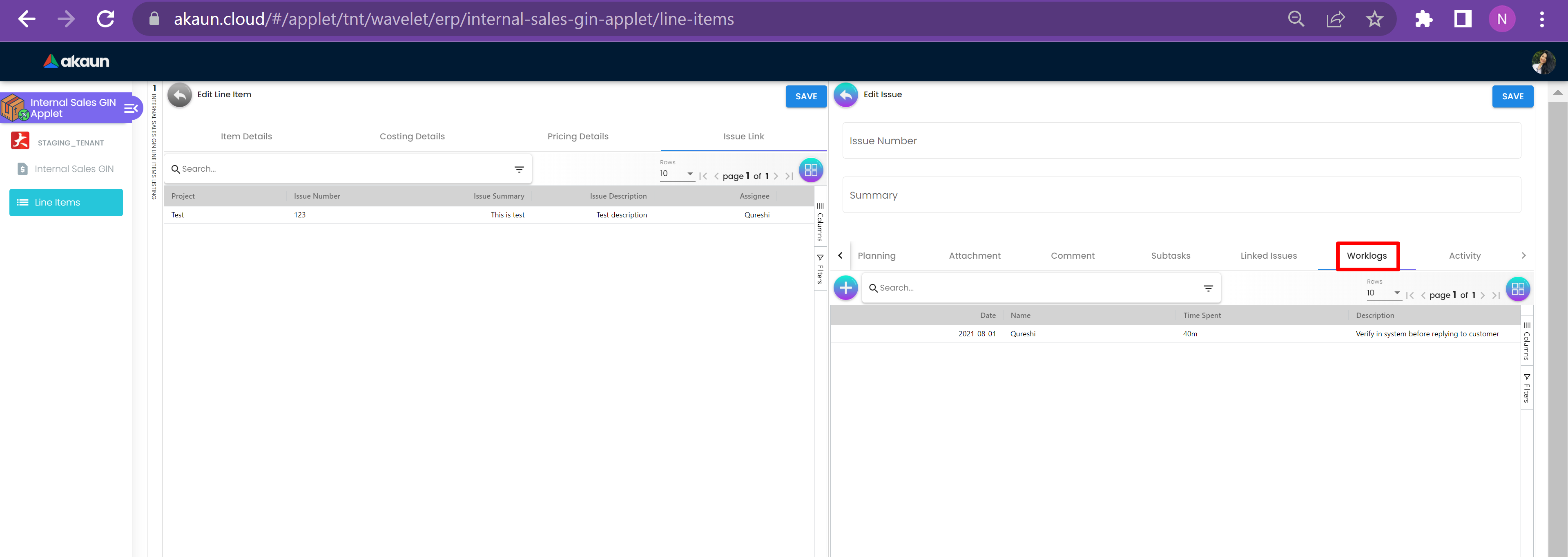Toggle Columns side panel in Issue Link table
This screenshot has width=1568, height=557.
pos(820,223)
